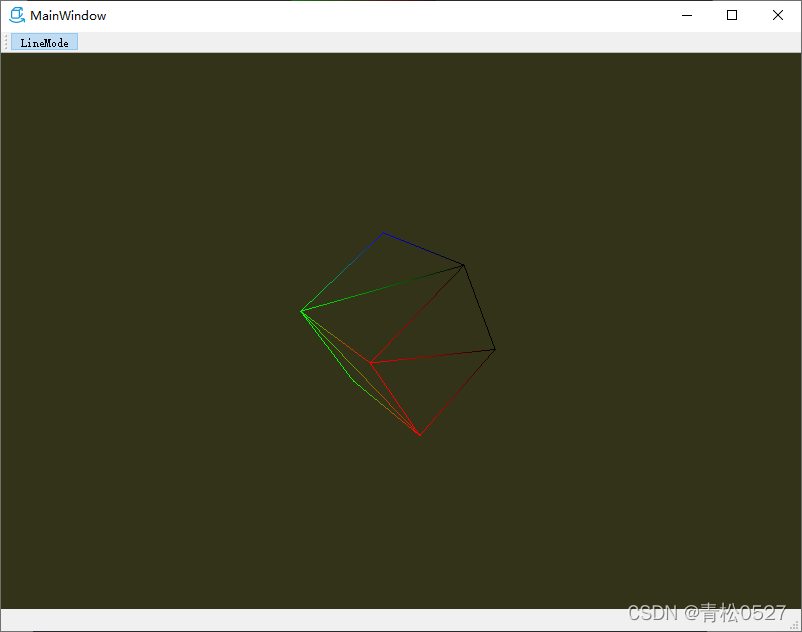Enable wireframe mode via the LineMode control
The width and height of the screenshot is (802, 632).
tap(43, 42)
